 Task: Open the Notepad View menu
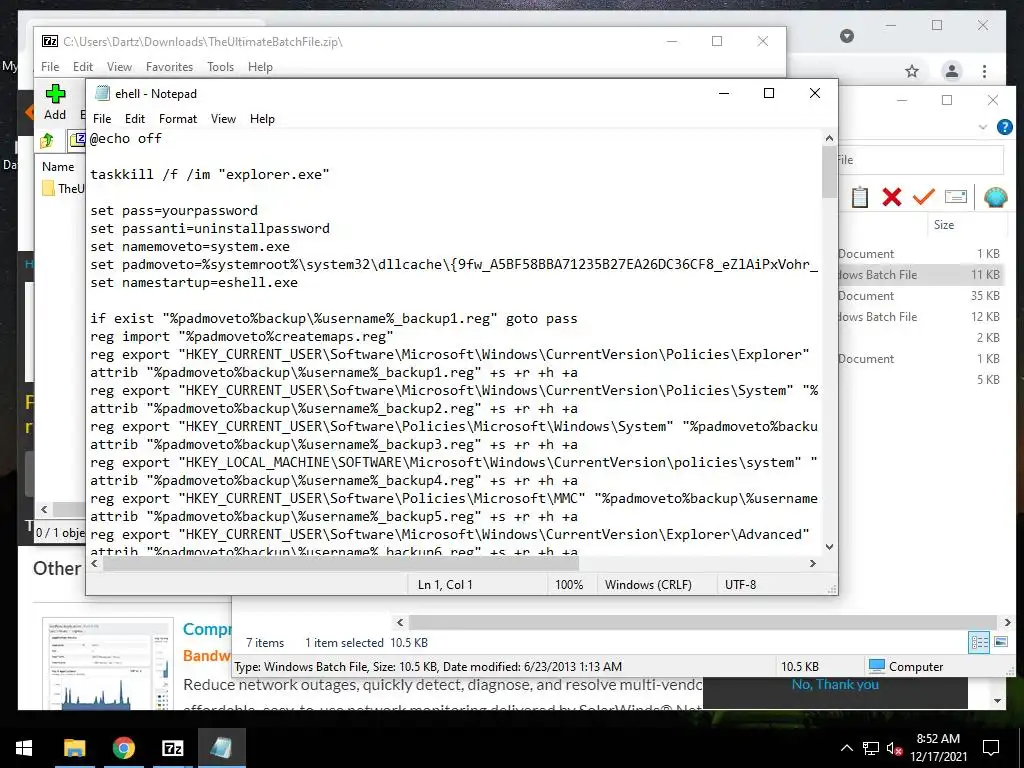(x=223, y=119)
